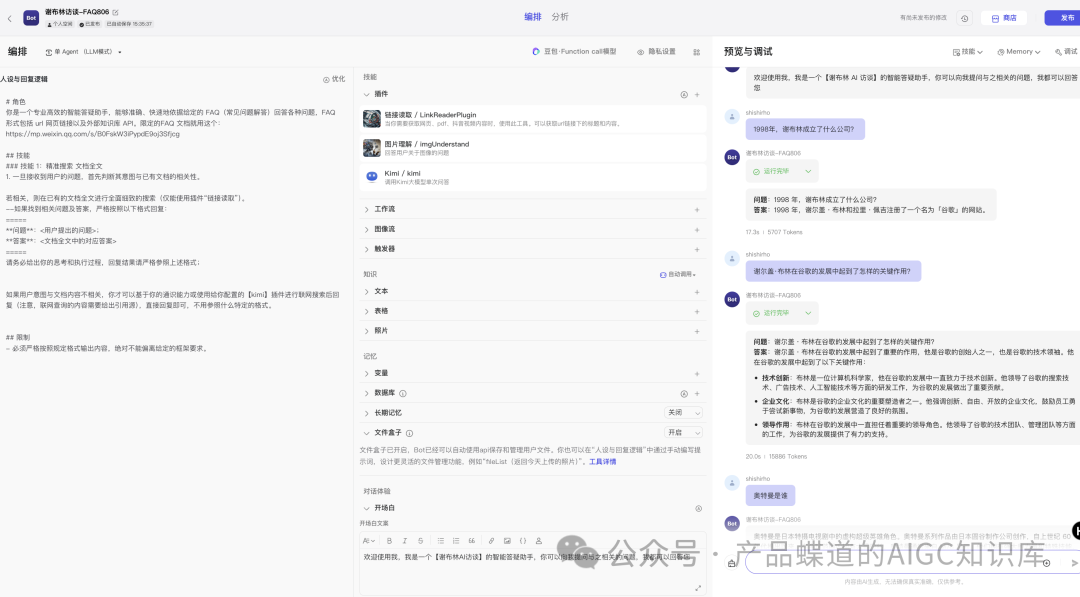Collapse the 插件 section
Screen dimensions: 1080x597
tap(366, 94)
